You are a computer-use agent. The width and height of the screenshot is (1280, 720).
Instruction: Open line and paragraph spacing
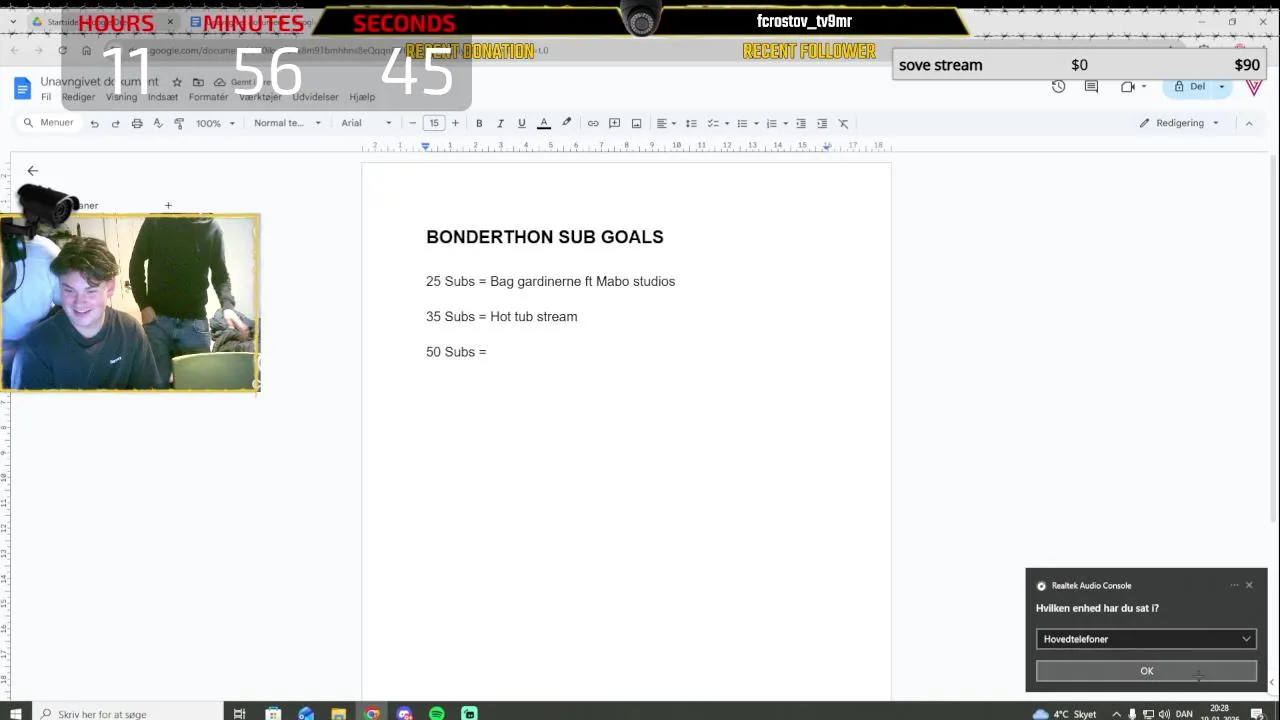691,123
